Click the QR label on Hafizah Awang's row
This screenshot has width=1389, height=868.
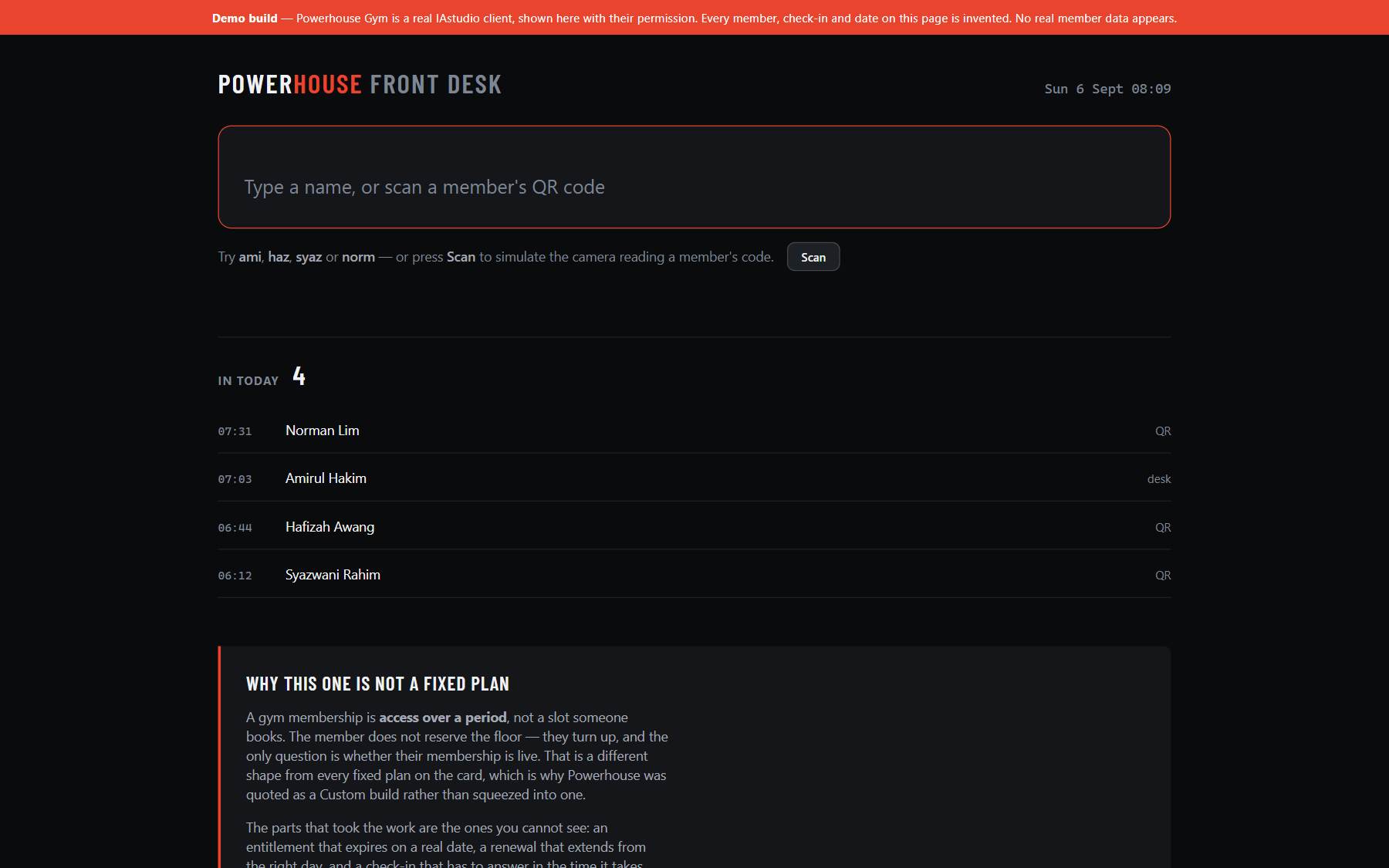click(x=1163, y=528)
